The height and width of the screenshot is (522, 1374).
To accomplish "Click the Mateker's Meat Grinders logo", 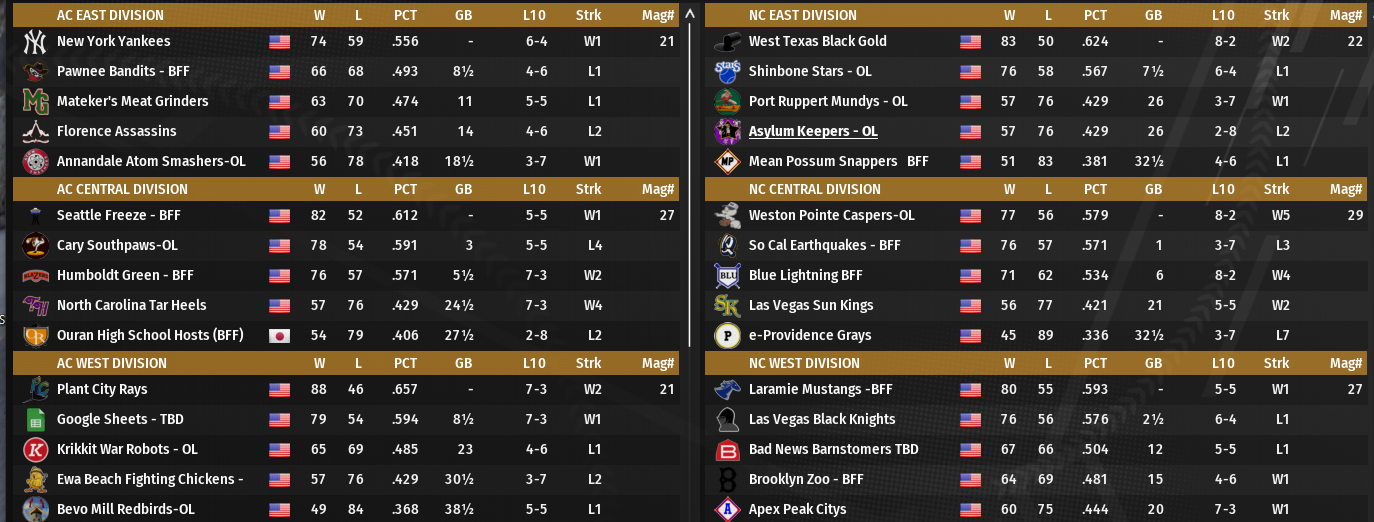I will (35, 102).
